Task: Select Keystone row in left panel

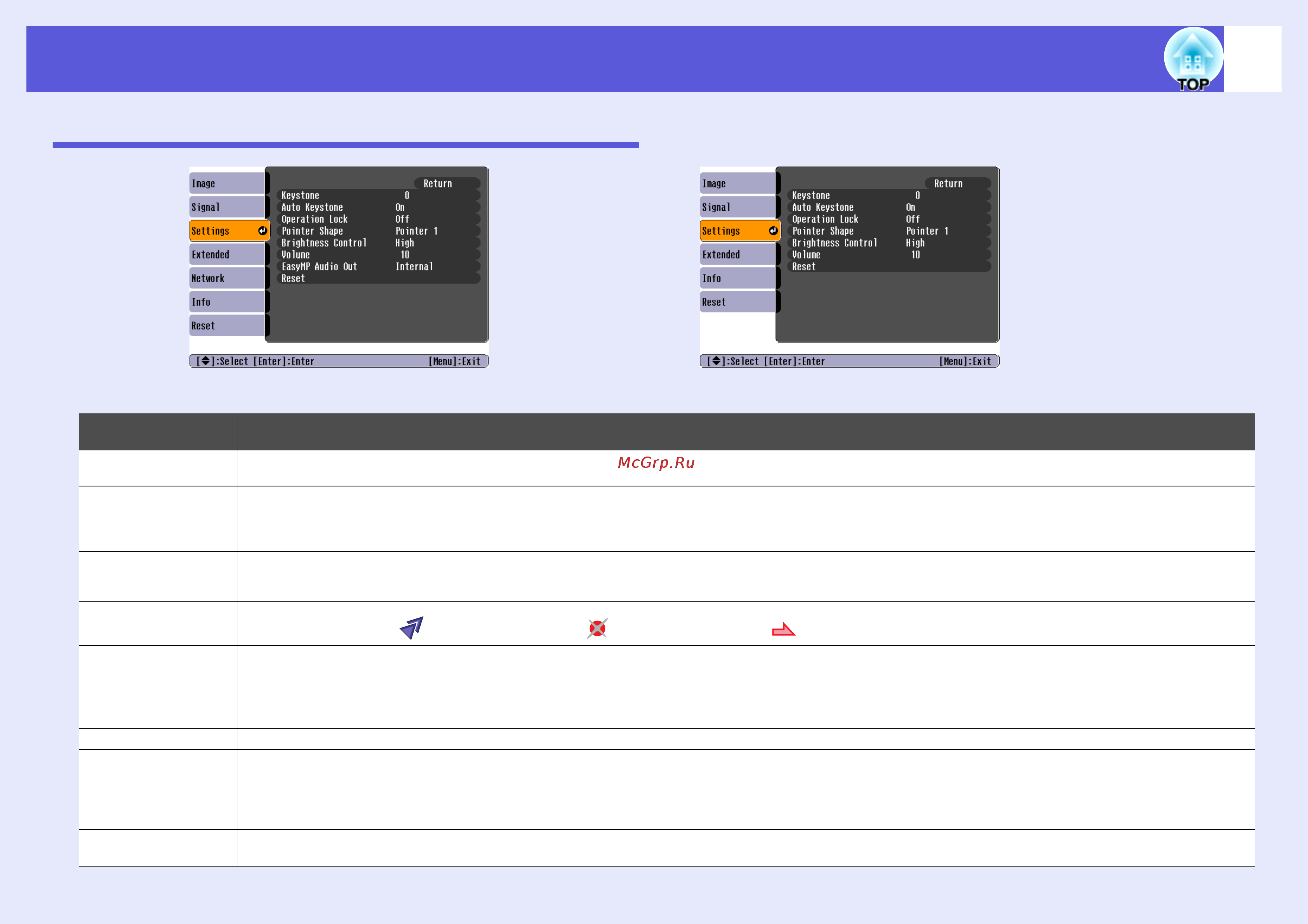Action: pos(378,195)
